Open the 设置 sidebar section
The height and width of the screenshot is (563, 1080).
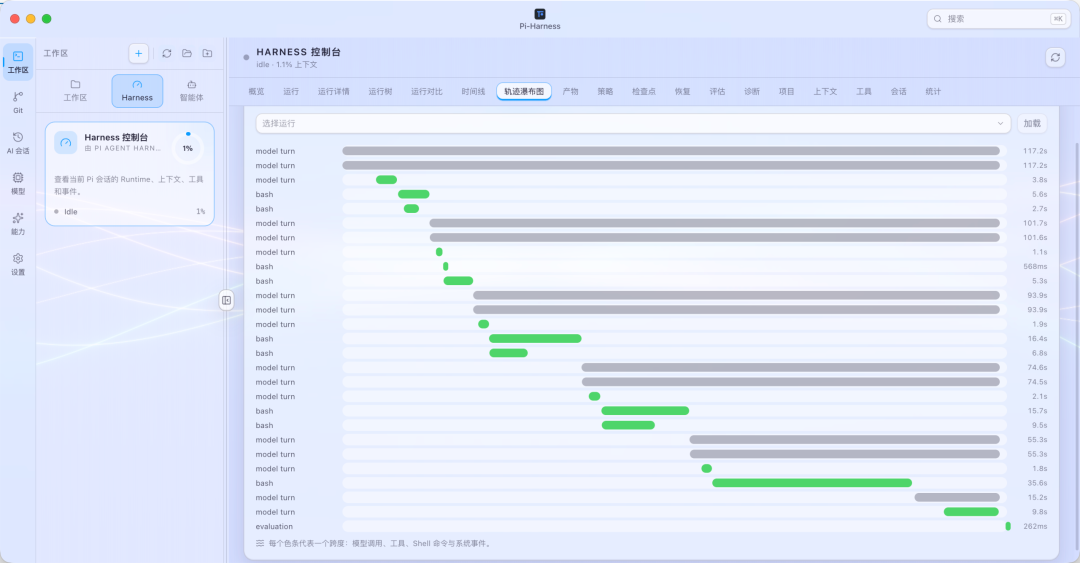tap(18, 264)
